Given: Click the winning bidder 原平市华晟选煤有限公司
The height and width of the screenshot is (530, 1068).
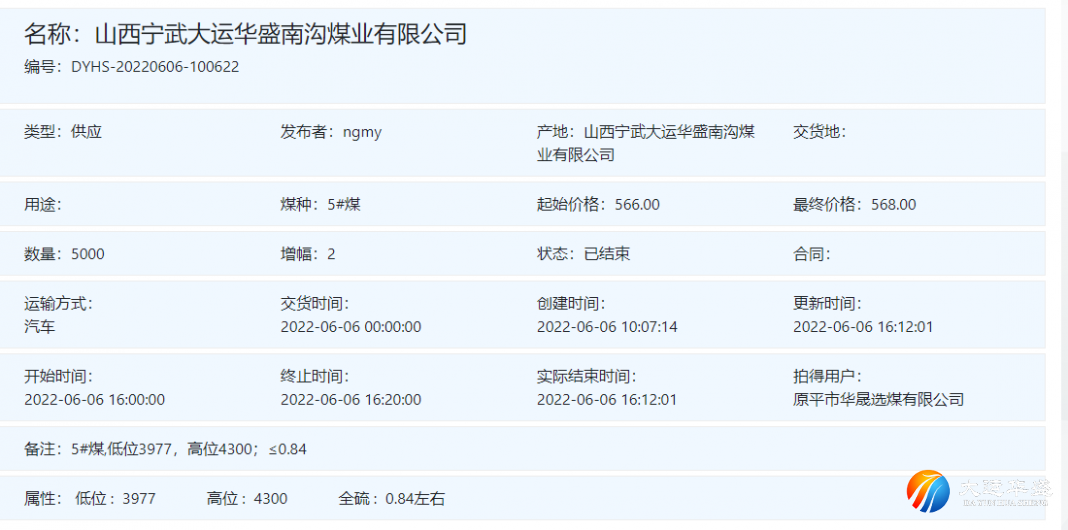Looking at the screenshot, I should (878, 400).
